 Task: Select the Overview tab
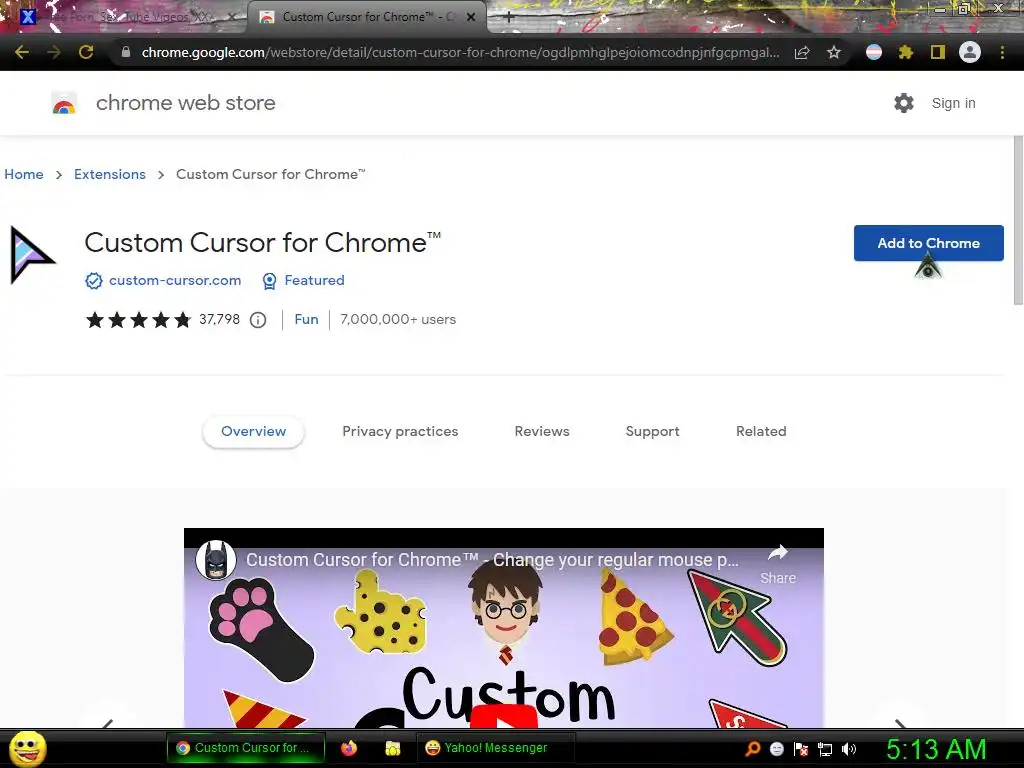tap(253, 432)
